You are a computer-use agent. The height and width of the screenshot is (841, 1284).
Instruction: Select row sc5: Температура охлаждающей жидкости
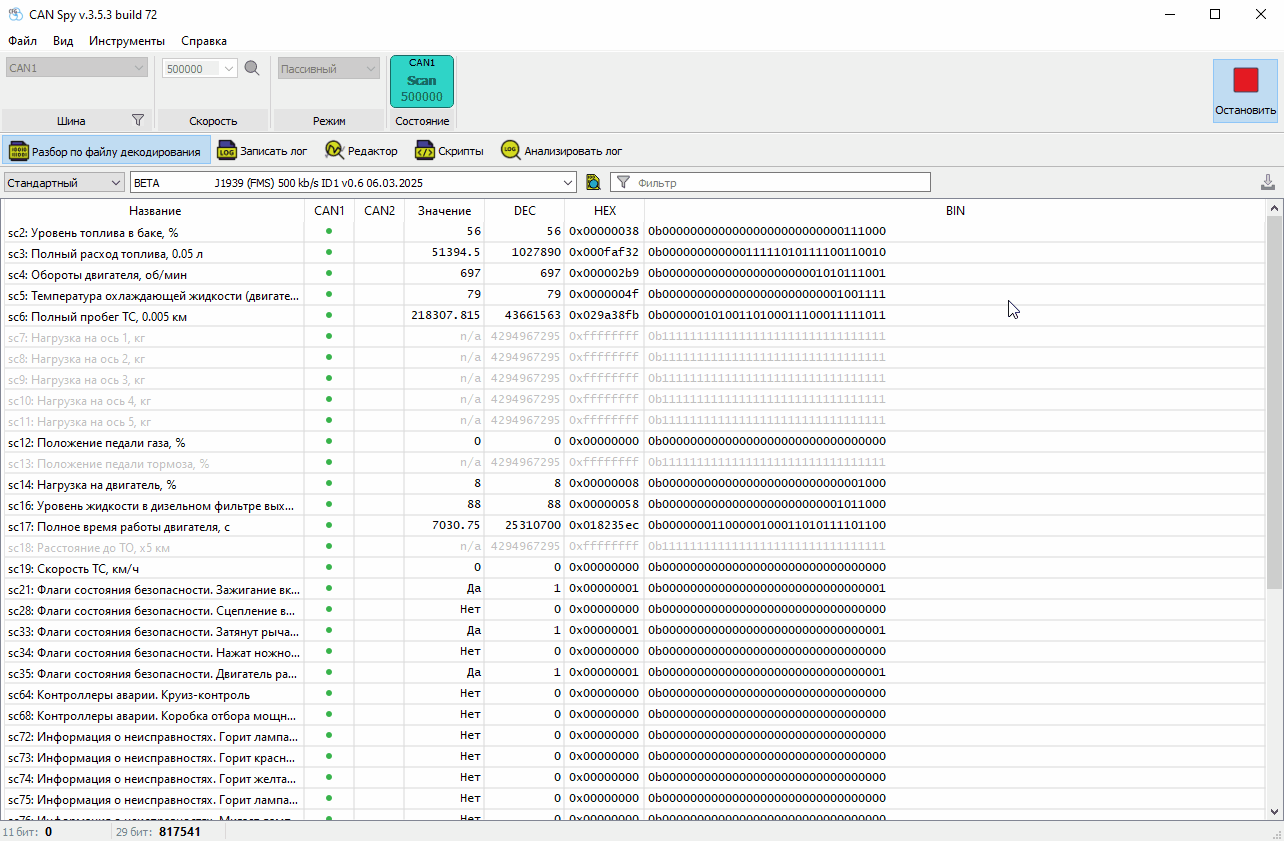click(634, 295)
